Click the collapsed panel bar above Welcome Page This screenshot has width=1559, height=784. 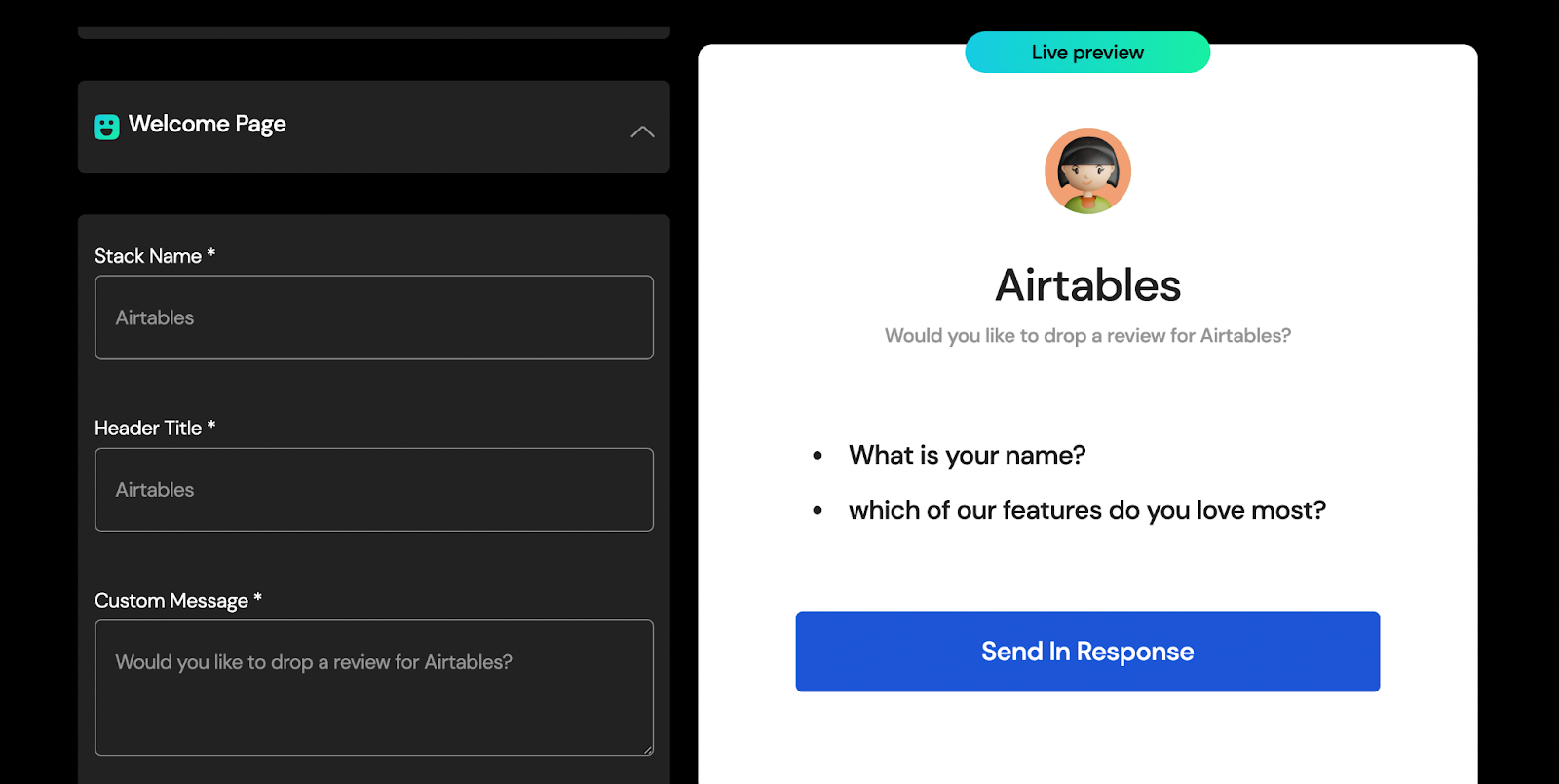pos(374,33)
